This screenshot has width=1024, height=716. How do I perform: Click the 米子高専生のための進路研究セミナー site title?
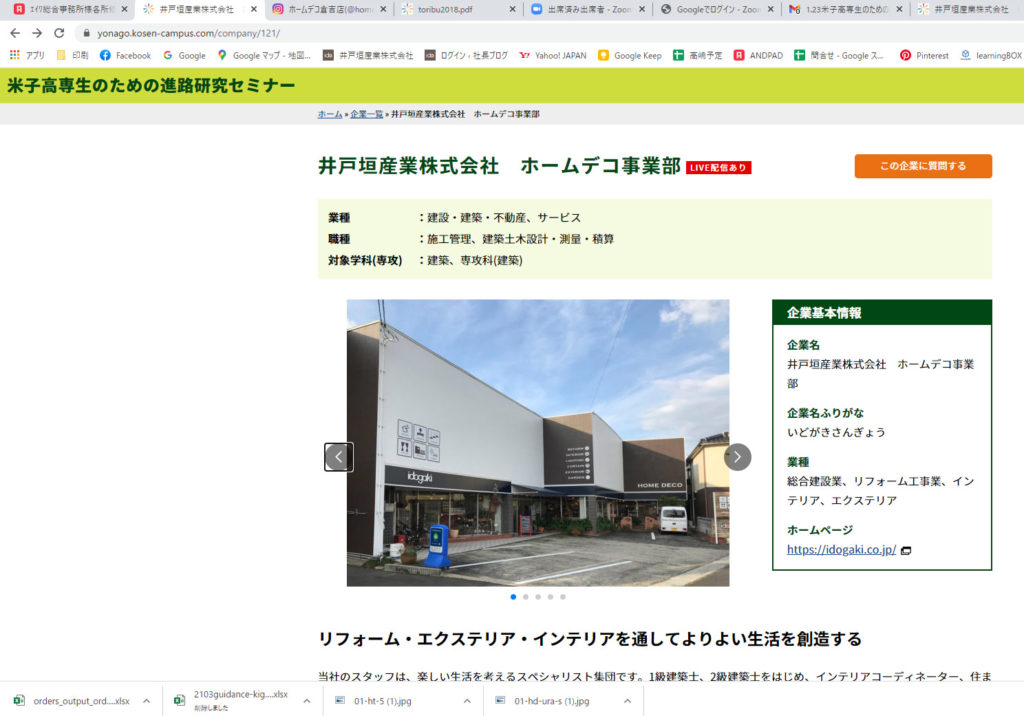152,86
